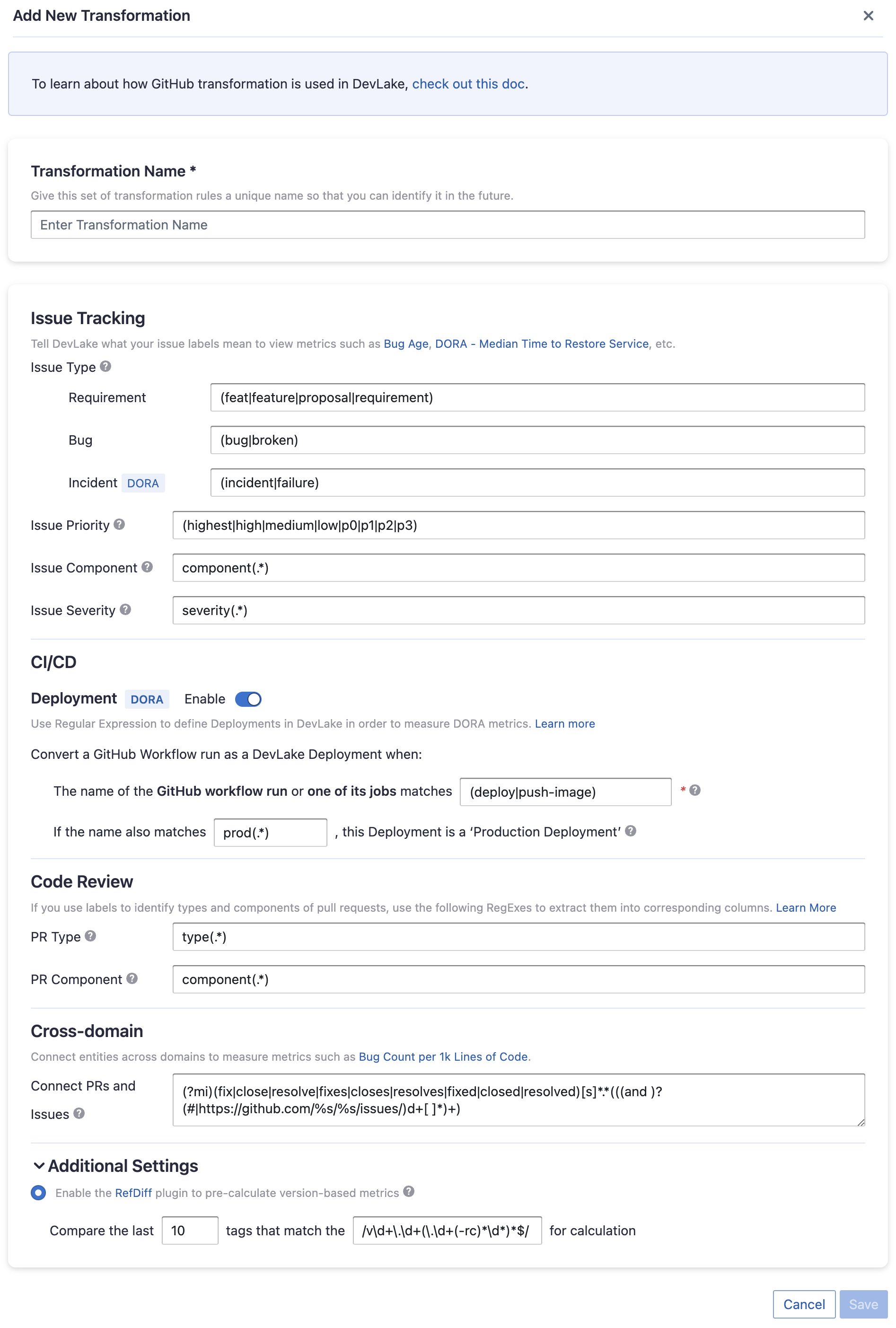Screen dimensions: 896x1328
Task: Close the Add New Transformation dialog
Action: [868, 16]
